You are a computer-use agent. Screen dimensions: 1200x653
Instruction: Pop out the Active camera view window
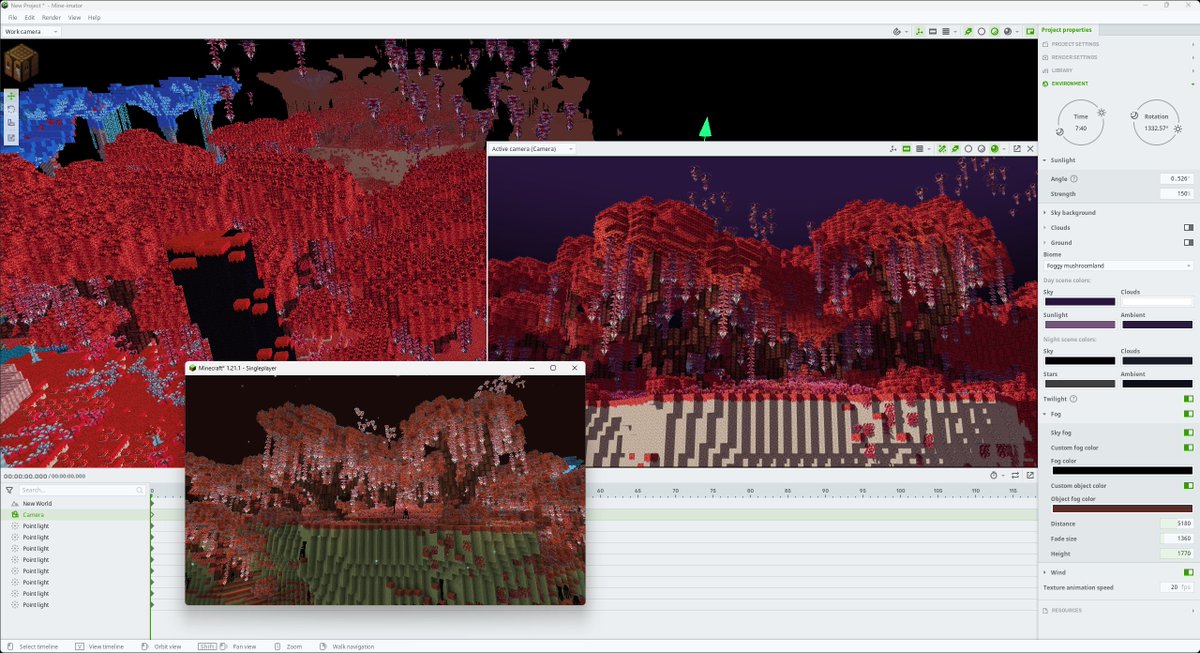[x=1017, y=149]
